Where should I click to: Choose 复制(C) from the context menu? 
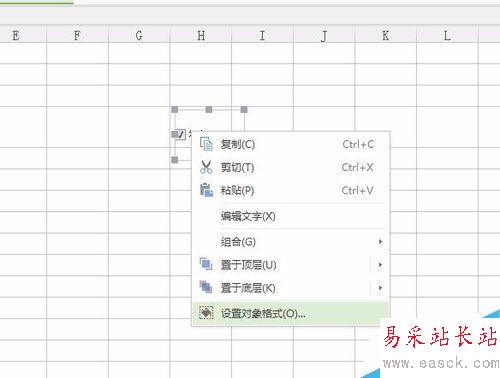click(291, 144)
